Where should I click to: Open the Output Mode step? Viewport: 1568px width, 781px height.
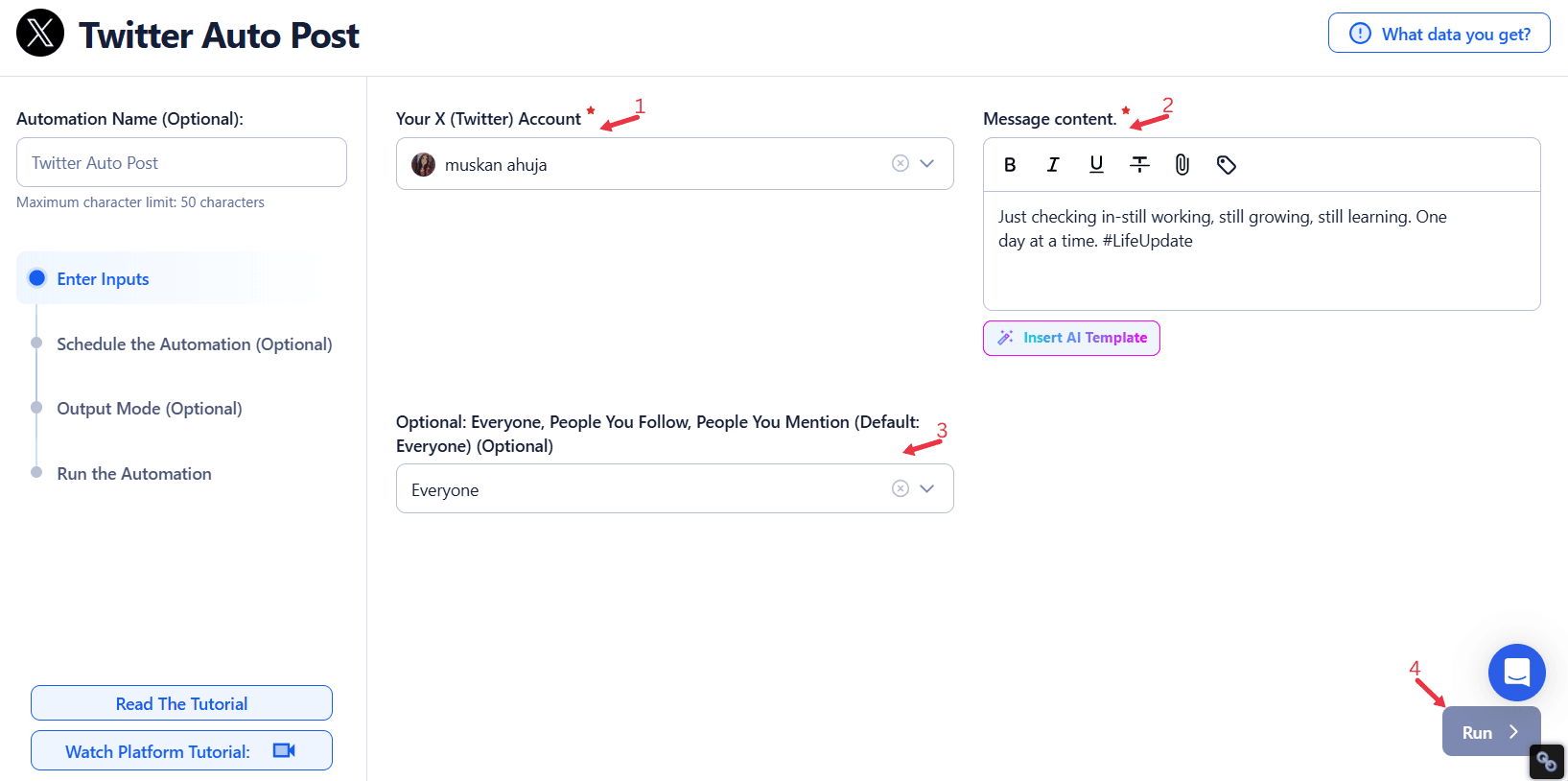[x=149, y=409]
